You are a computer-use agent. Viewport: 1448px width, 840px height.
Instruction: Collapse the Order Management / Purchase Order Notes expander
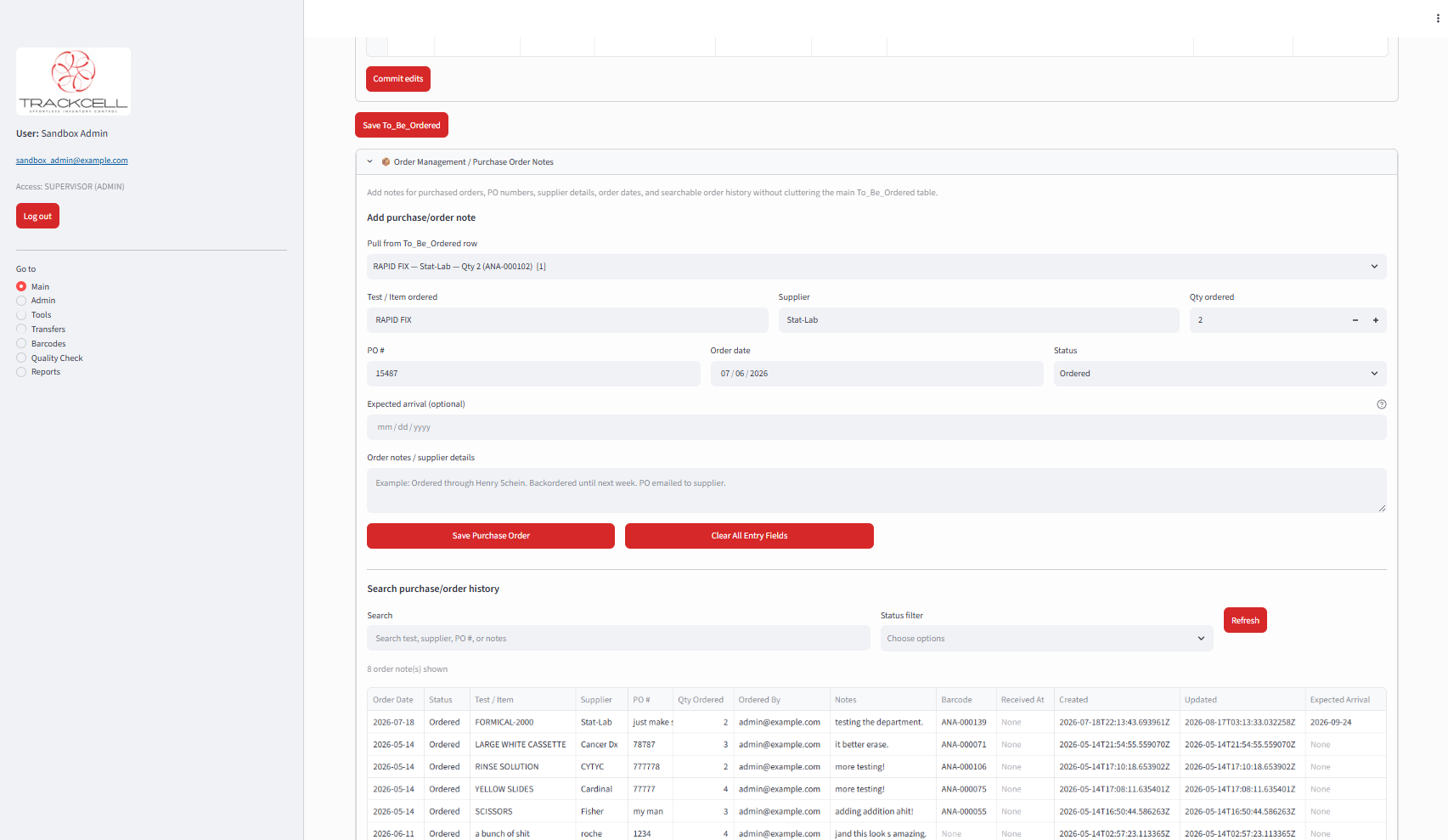click(876, 162)
